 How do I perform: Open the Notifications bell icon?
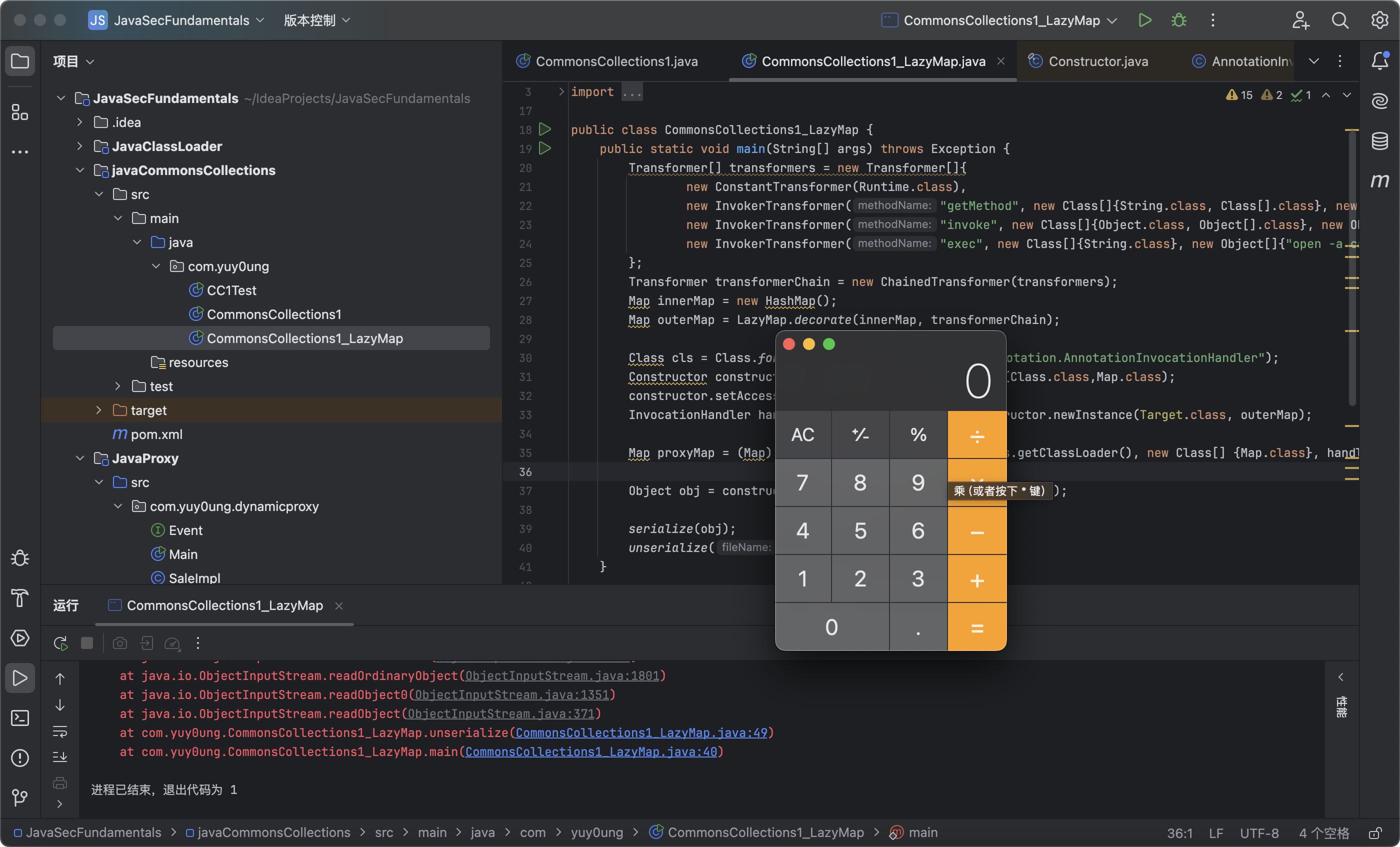tap(1379, 60)
